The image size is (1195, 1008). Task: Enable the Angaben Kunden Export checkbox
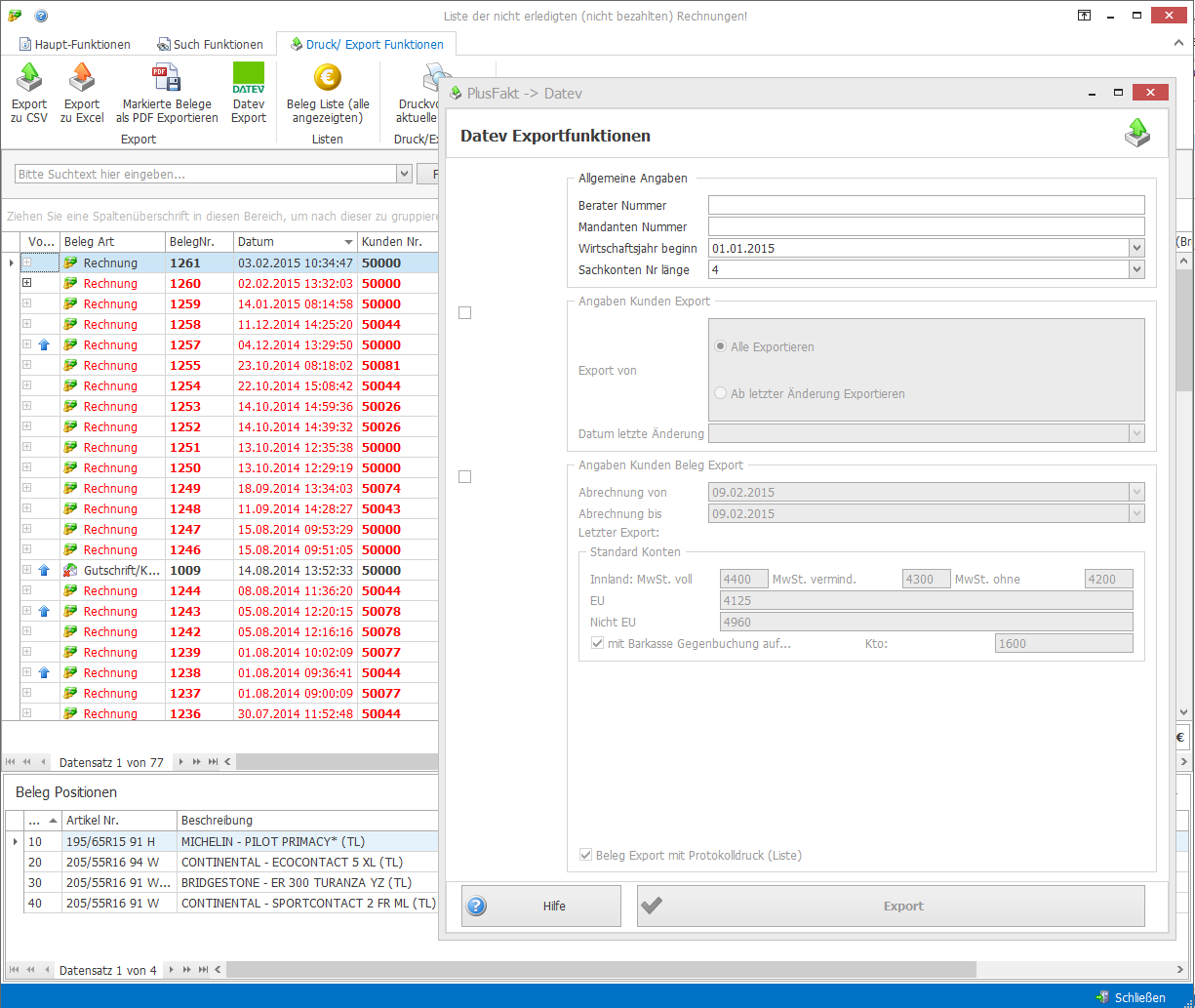click(464, 313)
